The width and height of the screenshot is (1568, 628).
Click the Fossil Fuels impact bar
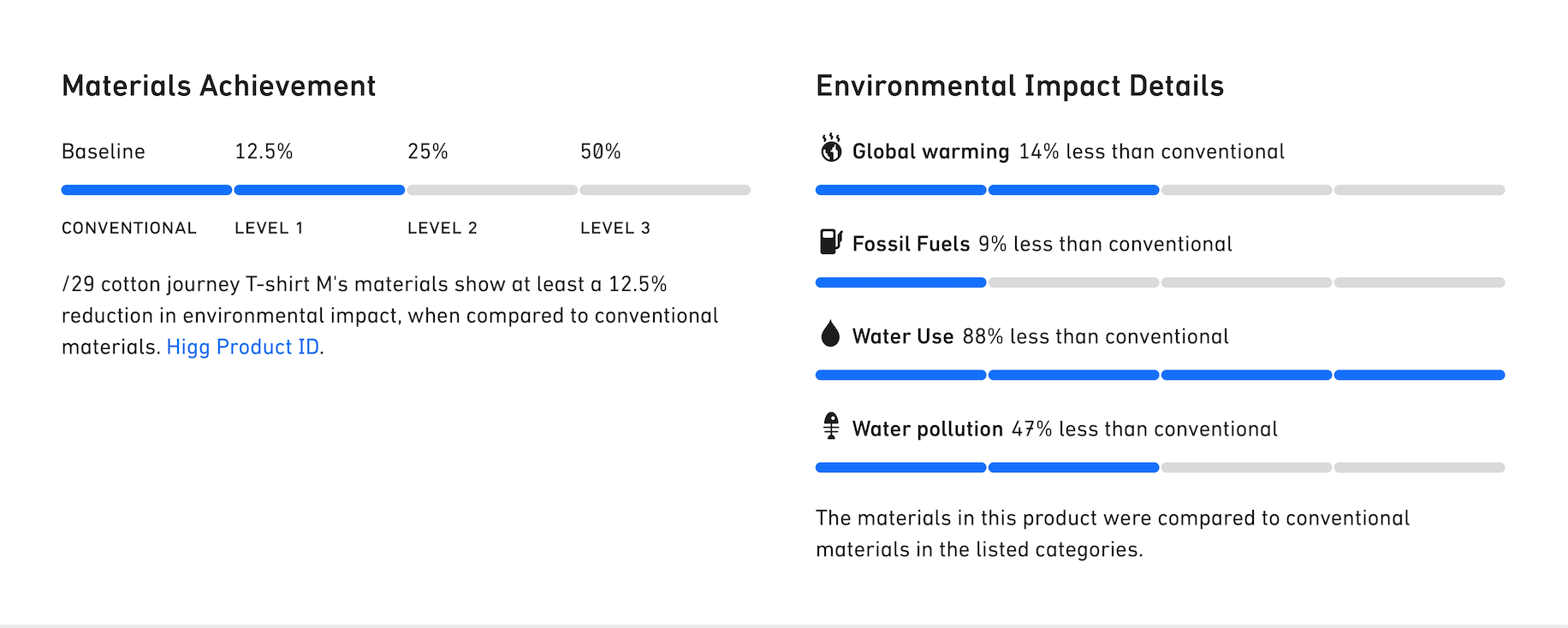coord(1160,282)
